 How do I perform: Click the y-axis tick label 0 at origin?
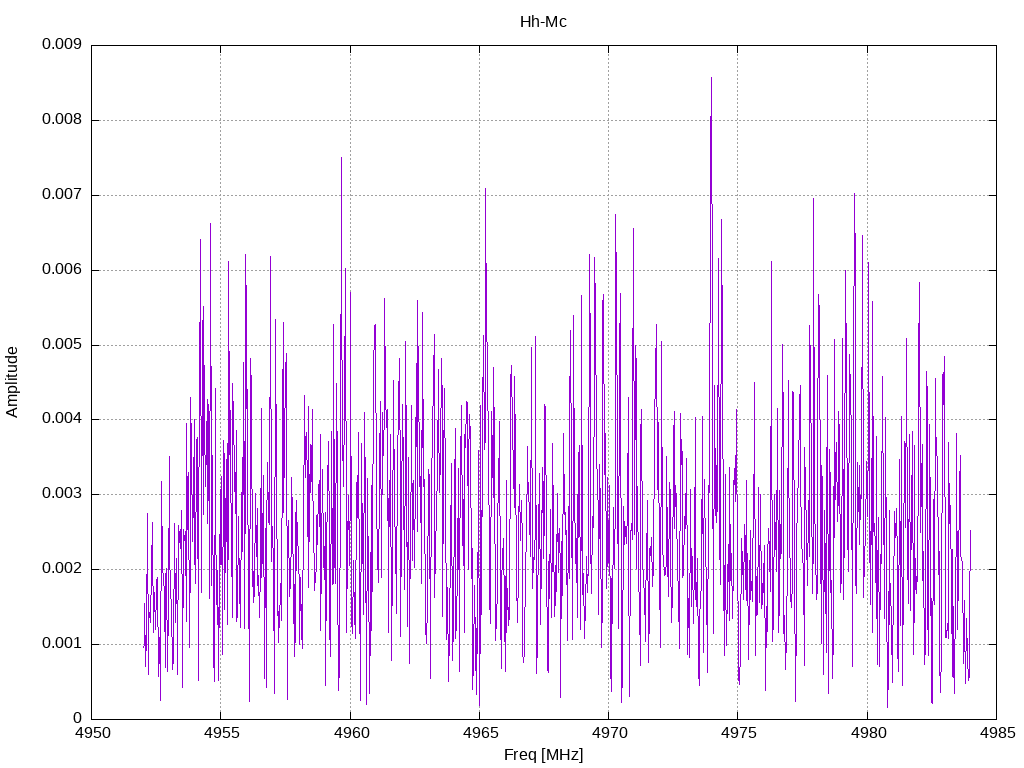pos(78,718)
